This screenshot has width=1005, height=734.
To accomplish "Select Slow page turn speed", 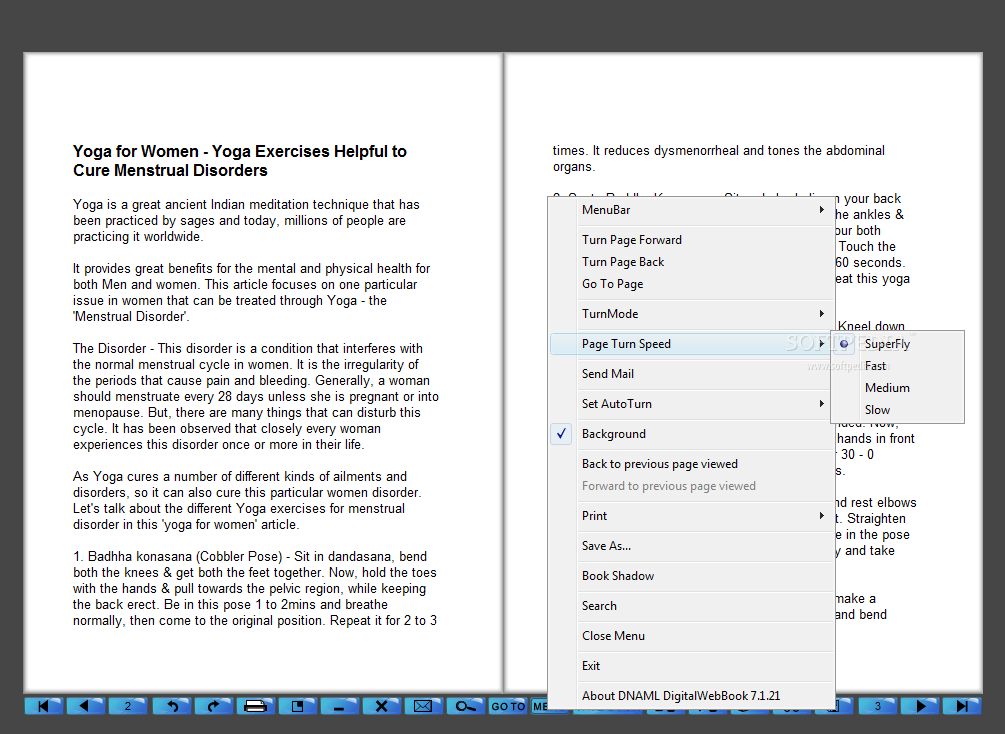I will point(897,410).
